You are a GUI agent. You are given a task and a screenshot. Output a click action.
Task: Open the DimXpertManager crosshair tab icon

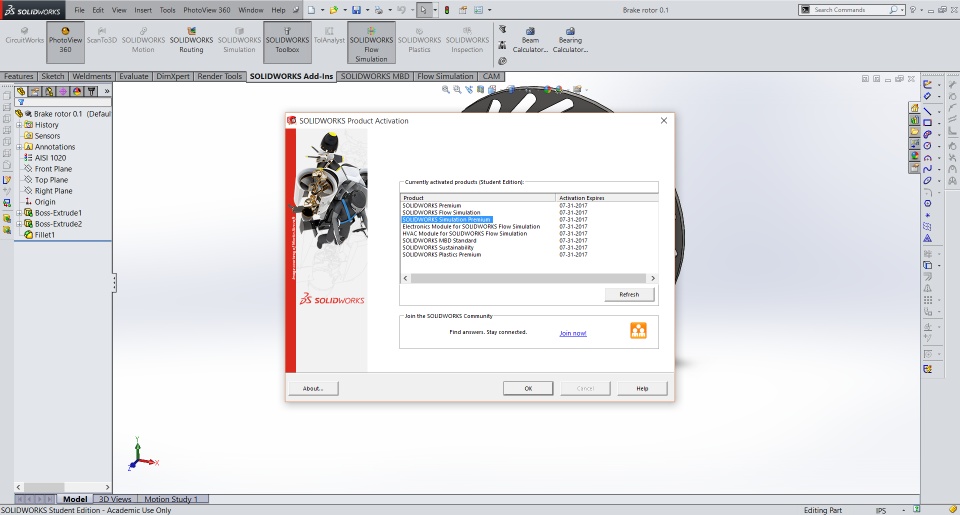coord(63,91)
